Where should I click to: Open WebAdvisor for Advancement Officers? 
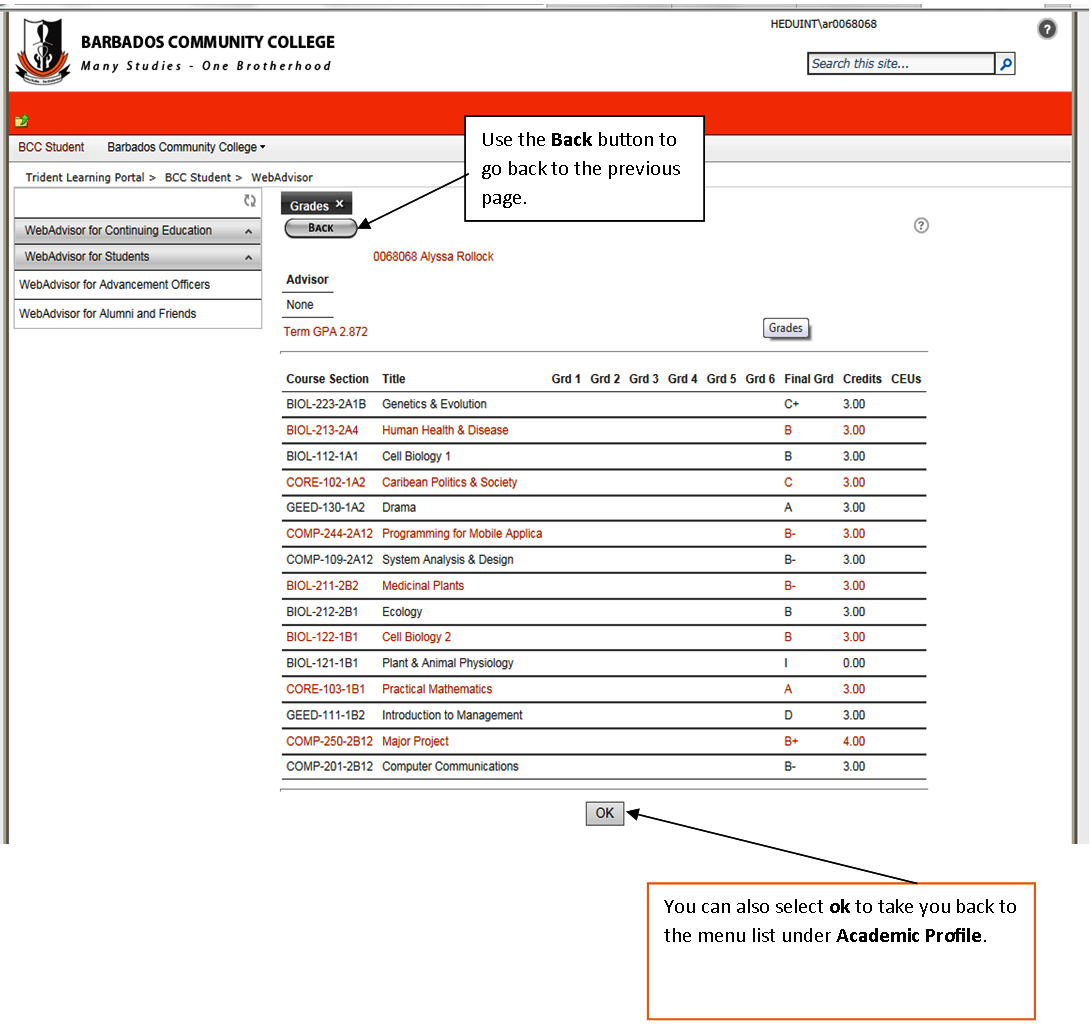[x=114, y=285]
